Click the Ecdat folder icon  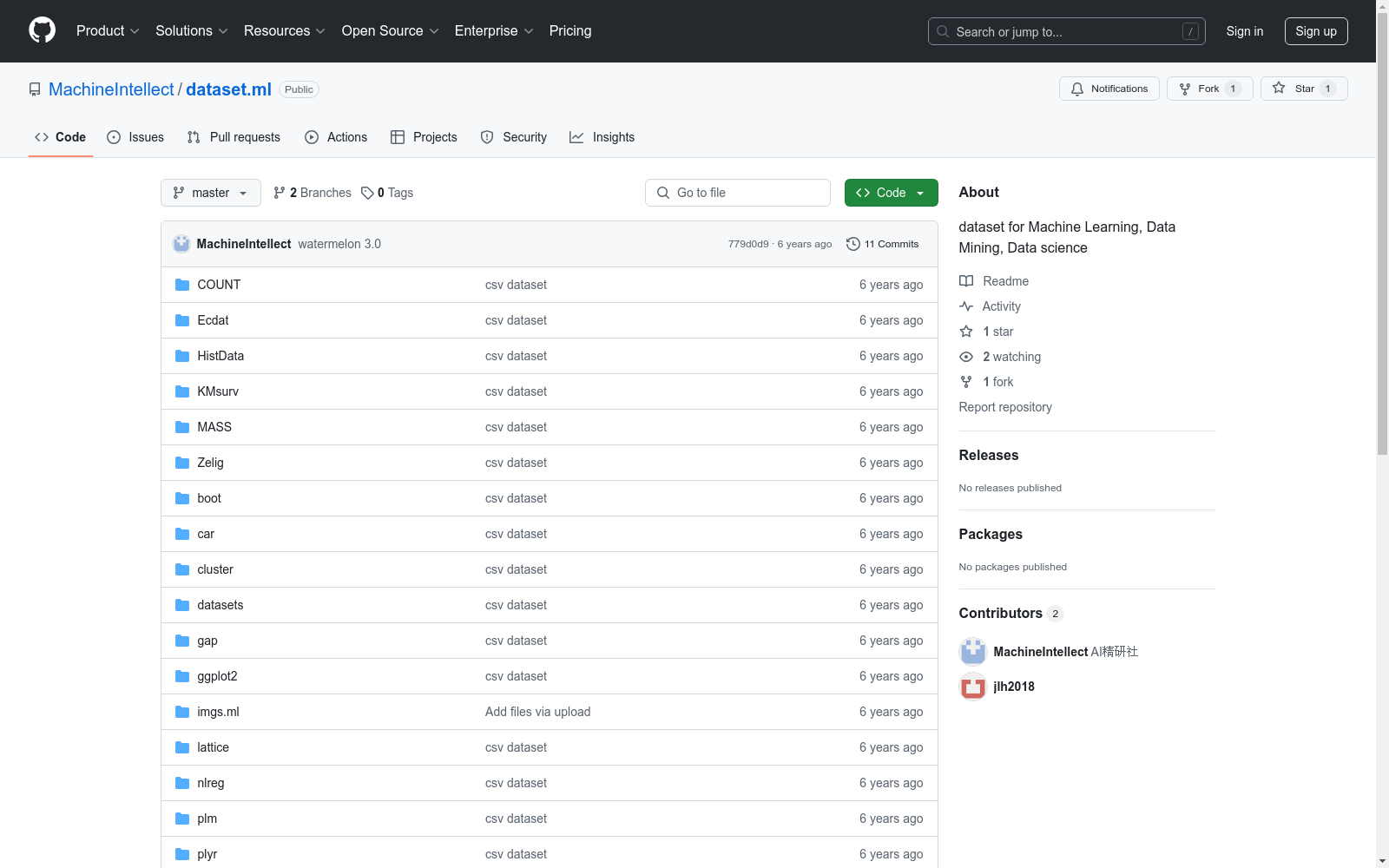pyautogui.click(x=182, y=320)
